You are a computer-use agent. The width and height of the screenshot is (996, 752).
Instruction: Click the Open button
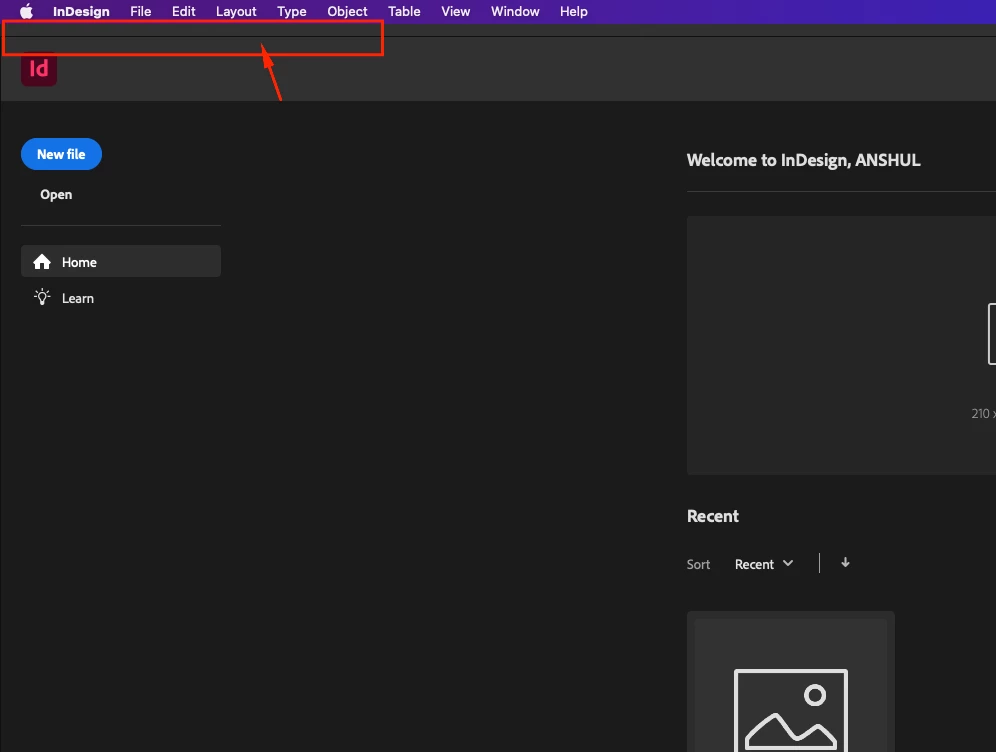pyautogui.click(x=56, y=194)
